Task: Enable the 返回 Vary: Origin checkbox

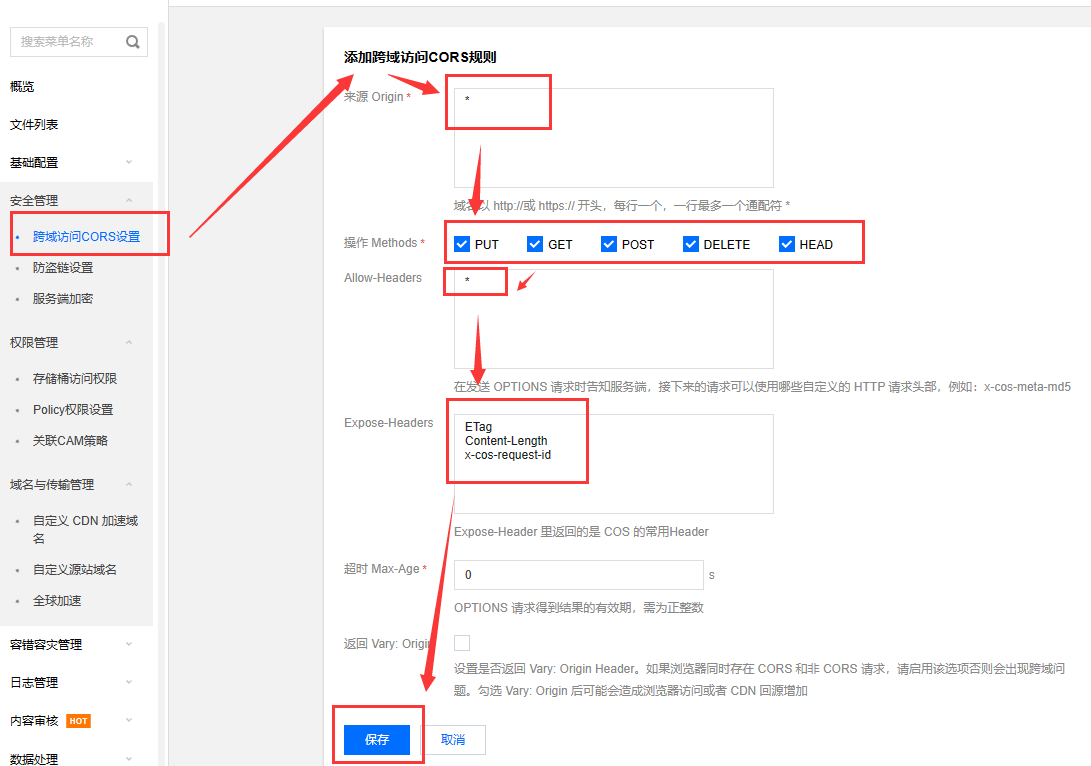Action: pyautogui.click(x=462, y=643)
